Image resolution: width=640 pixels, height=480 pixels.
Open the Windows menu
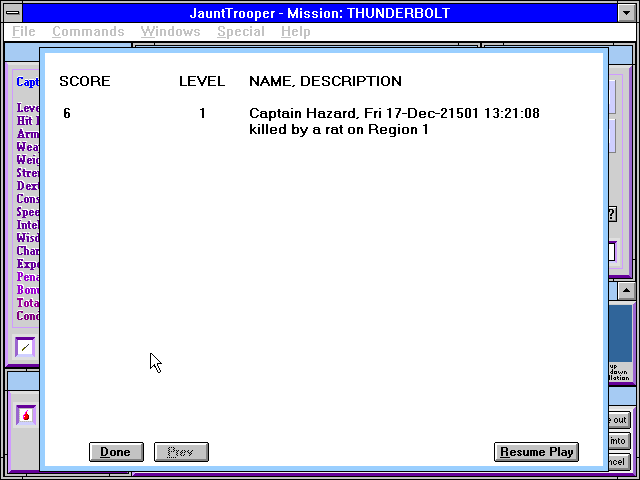(171, 31)
